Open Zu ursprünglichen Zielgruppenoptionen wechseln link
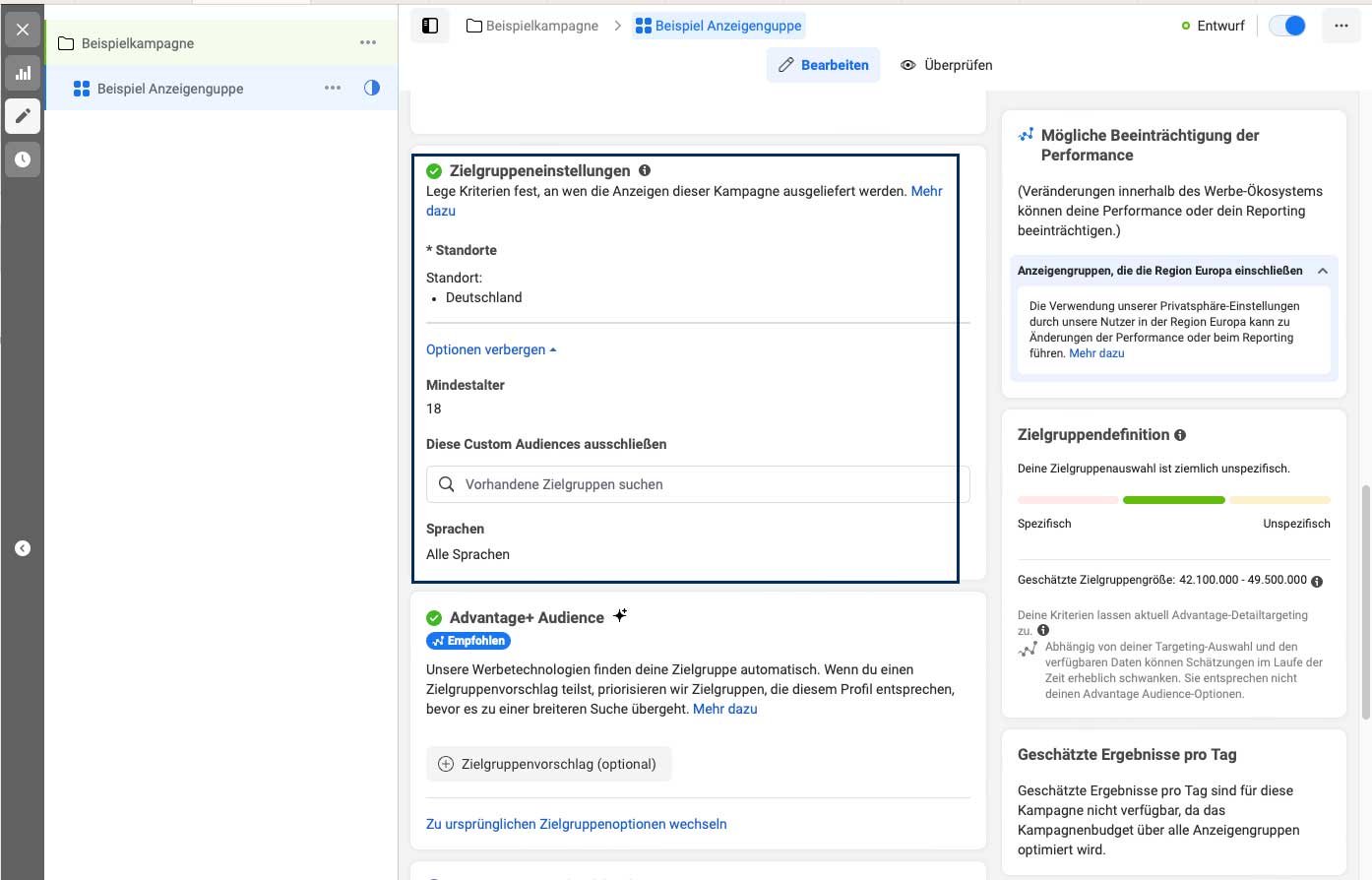This screenshot has width=1372, height=880. 576,824
